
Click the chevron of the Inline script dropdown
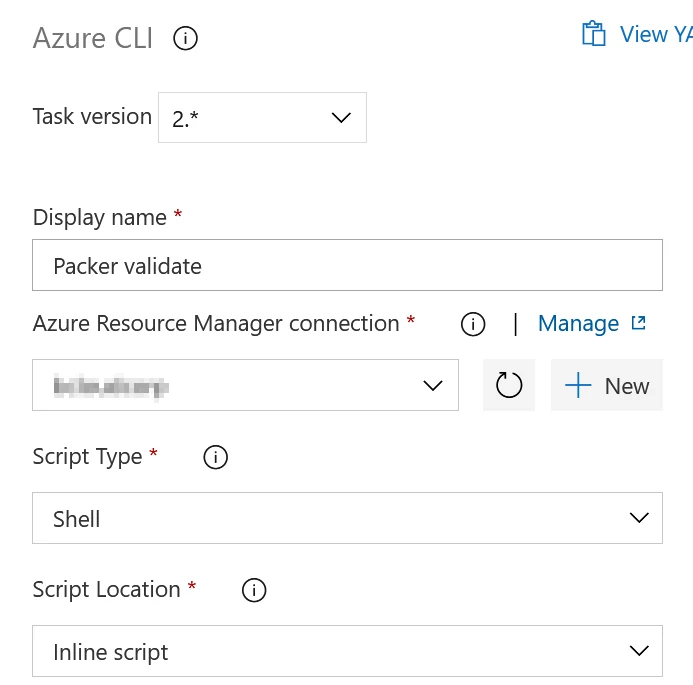click(x=639, y=651)
